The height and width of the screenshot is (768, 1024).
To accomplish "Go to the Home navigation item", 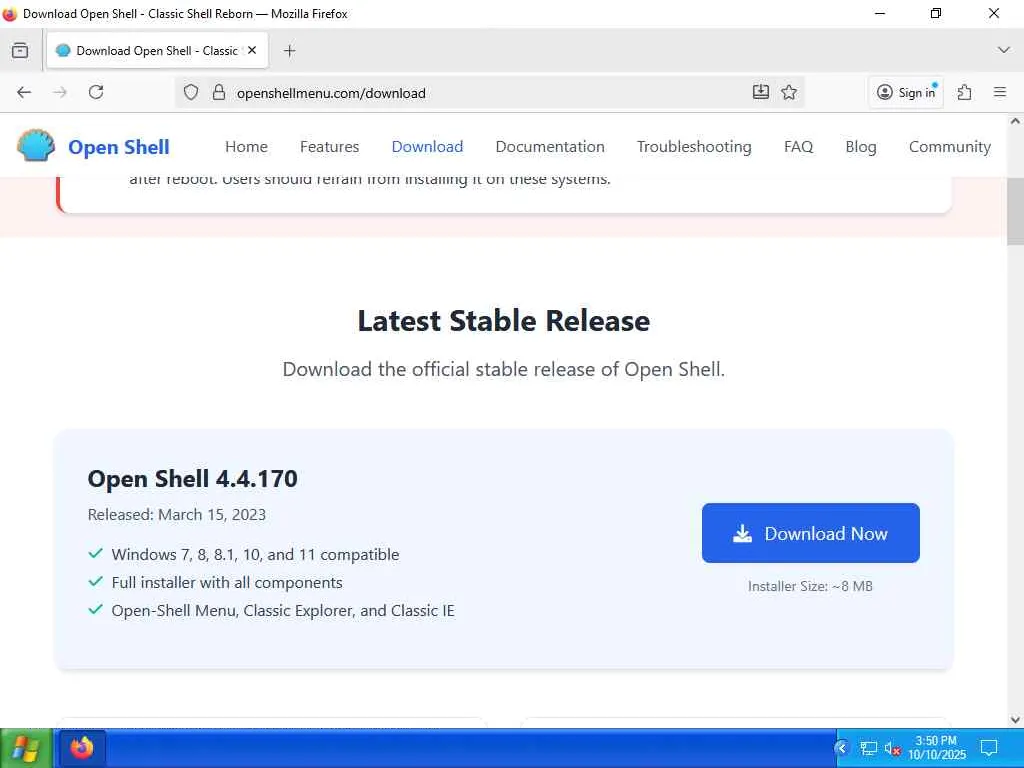I will pos(246,146).
